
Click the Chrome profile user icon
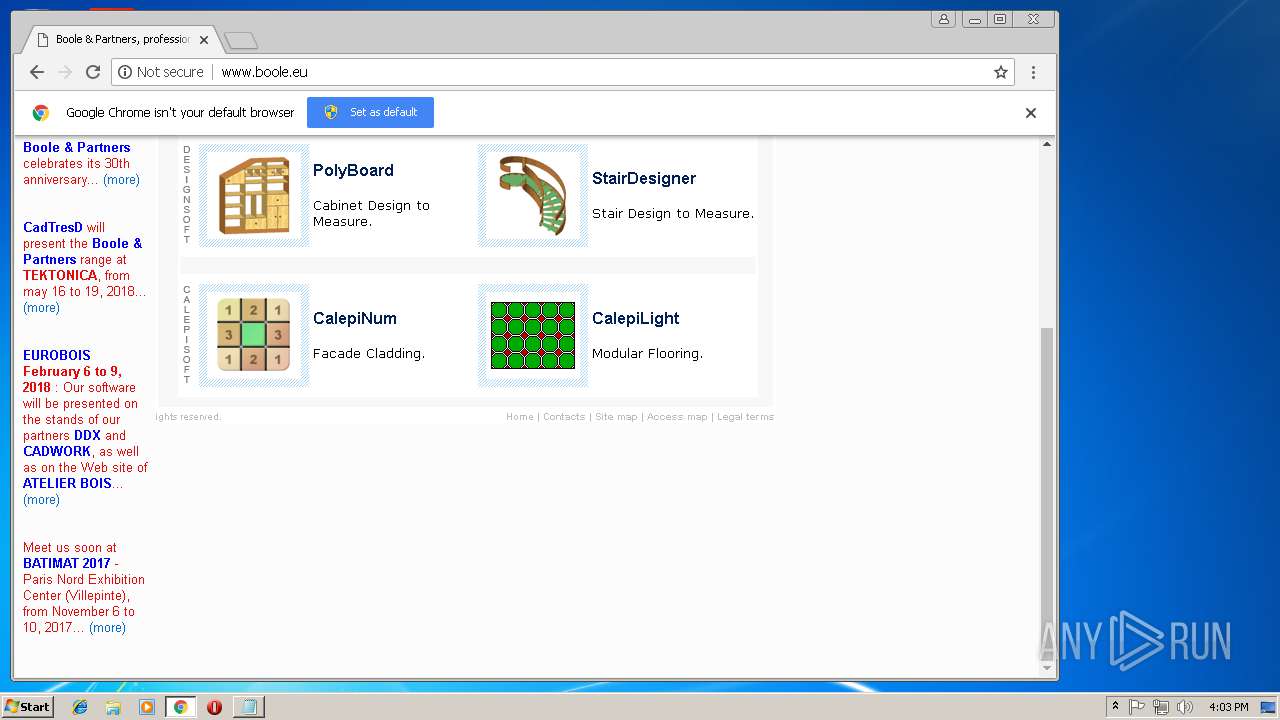point(943,19)
